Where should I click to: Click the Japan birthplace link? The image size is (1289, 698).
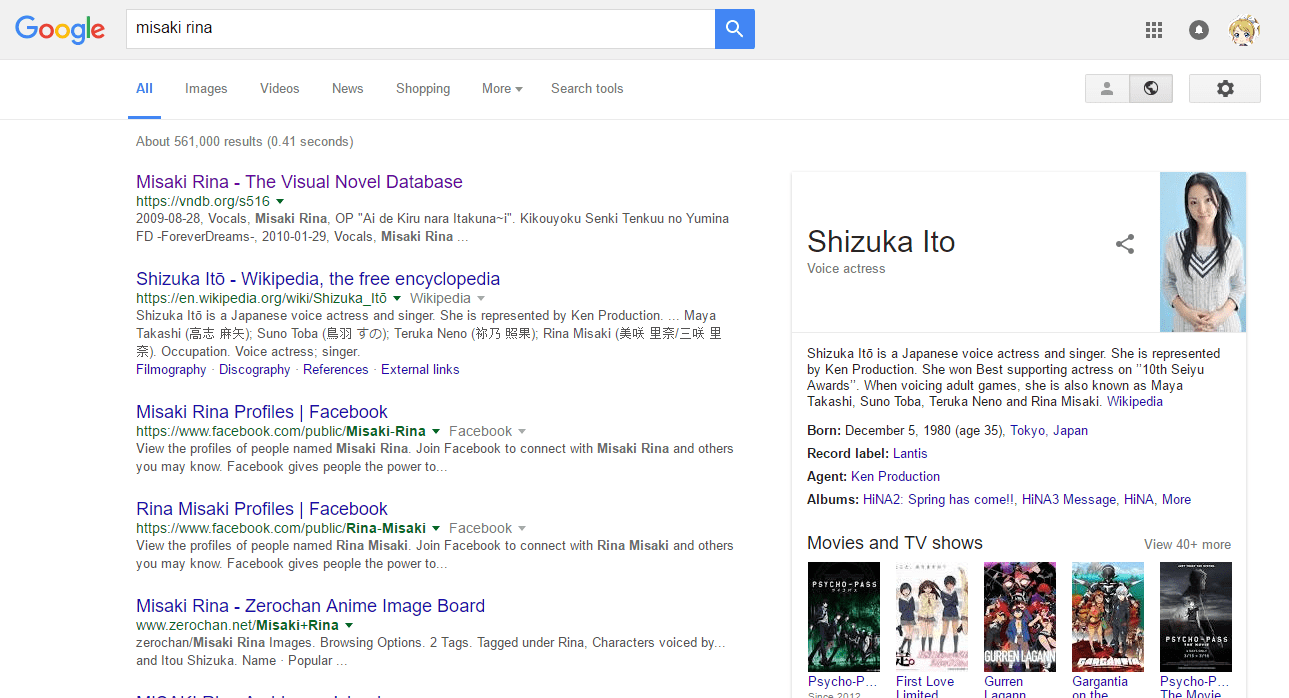(x=1070, y=431)
